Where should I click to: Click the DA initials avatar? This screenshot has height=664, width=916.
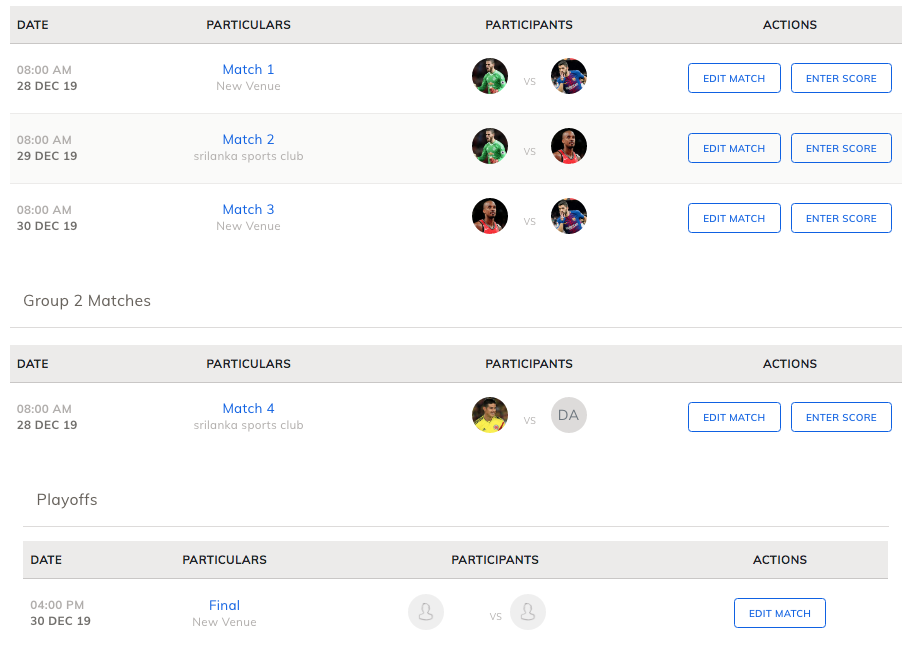(x=569, y=416)
